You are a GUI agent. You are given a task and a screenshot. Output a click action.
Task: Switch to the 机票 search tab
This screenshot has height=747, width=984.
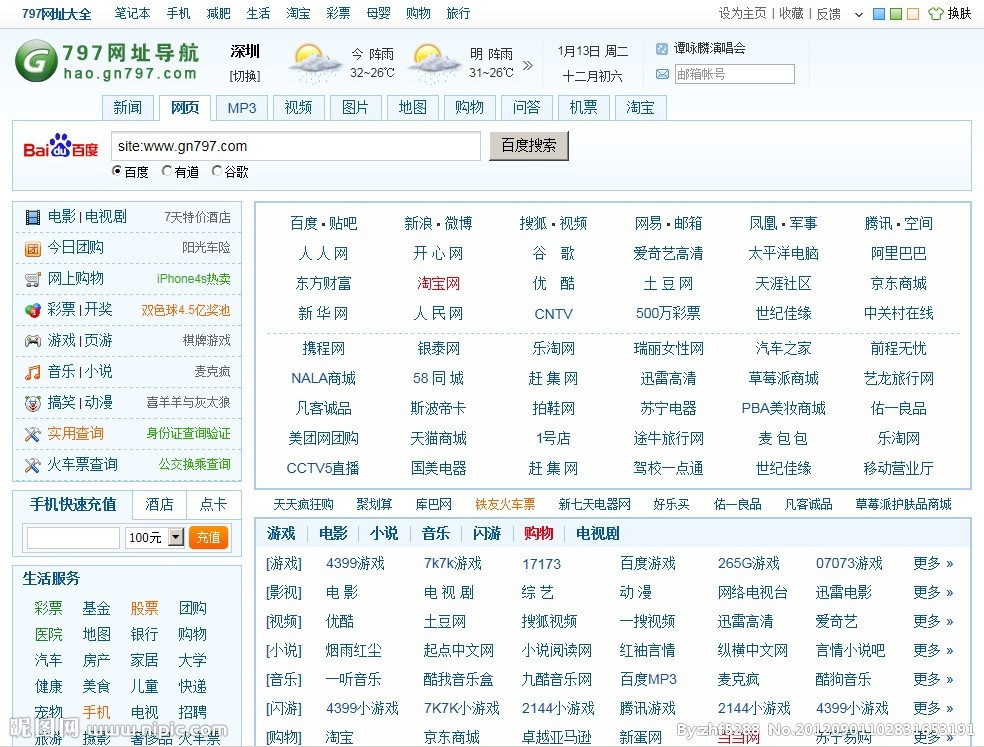tap(583, 108)
